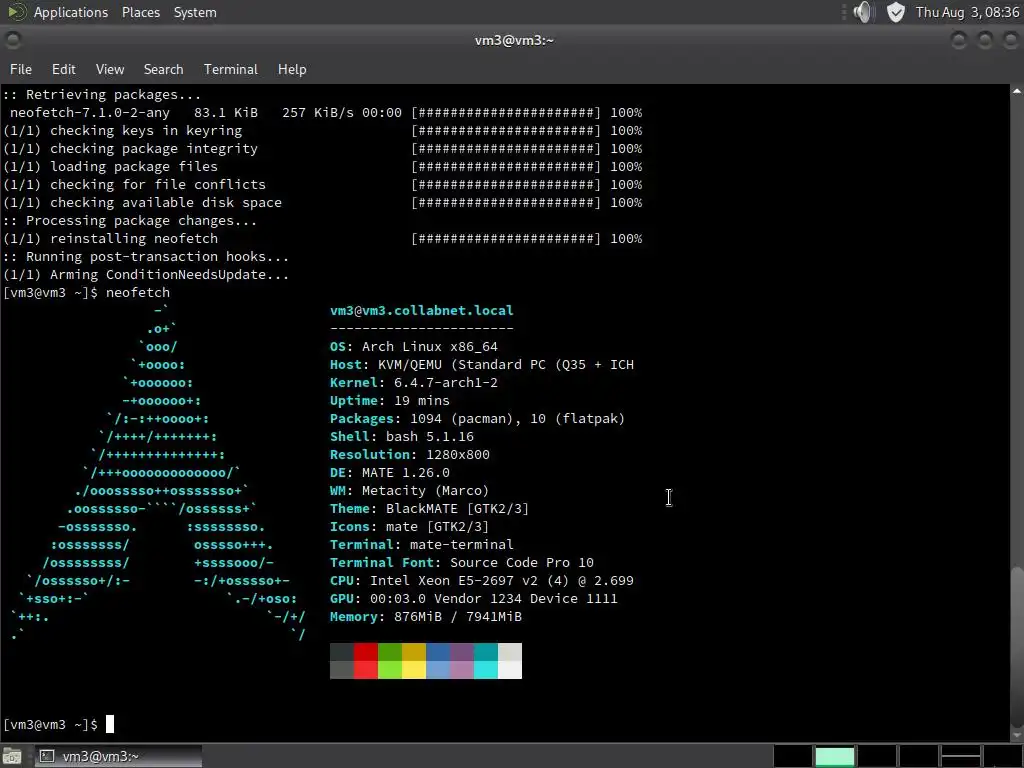Click the "Icons: mate [GTK2/3]" line
The height and width of the screenshot is (768, 1024).
[409, 526]
